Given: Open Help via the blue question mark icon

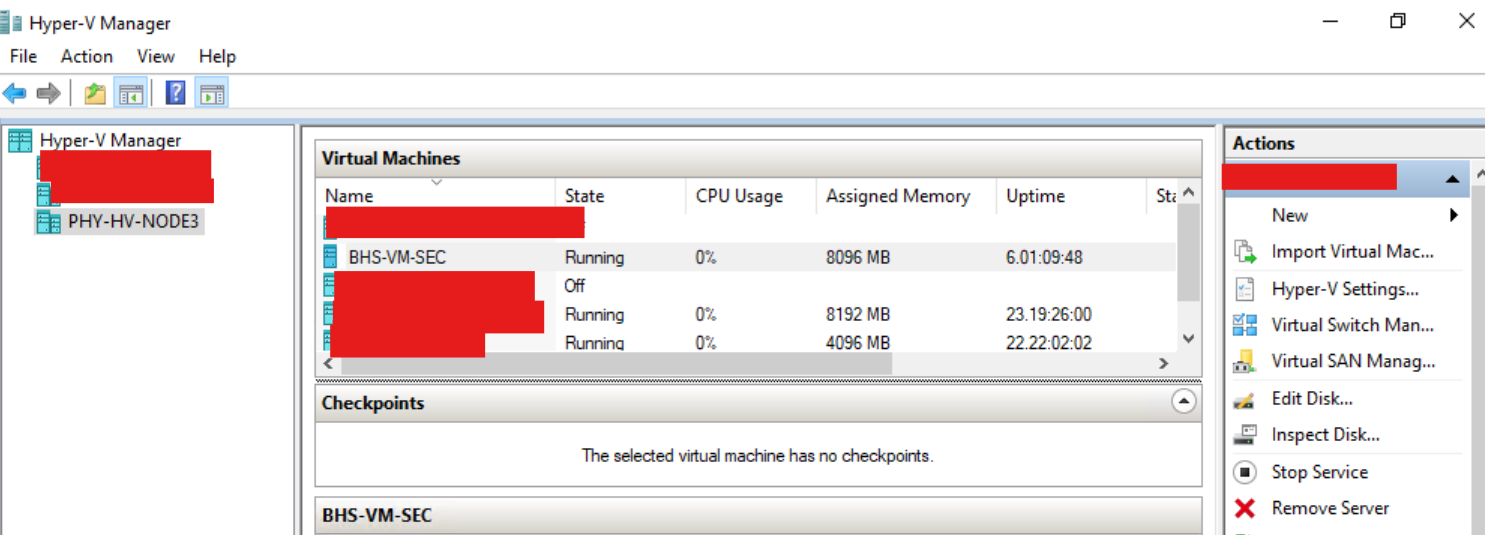Looking at the screenshot, I should [176, 94].
